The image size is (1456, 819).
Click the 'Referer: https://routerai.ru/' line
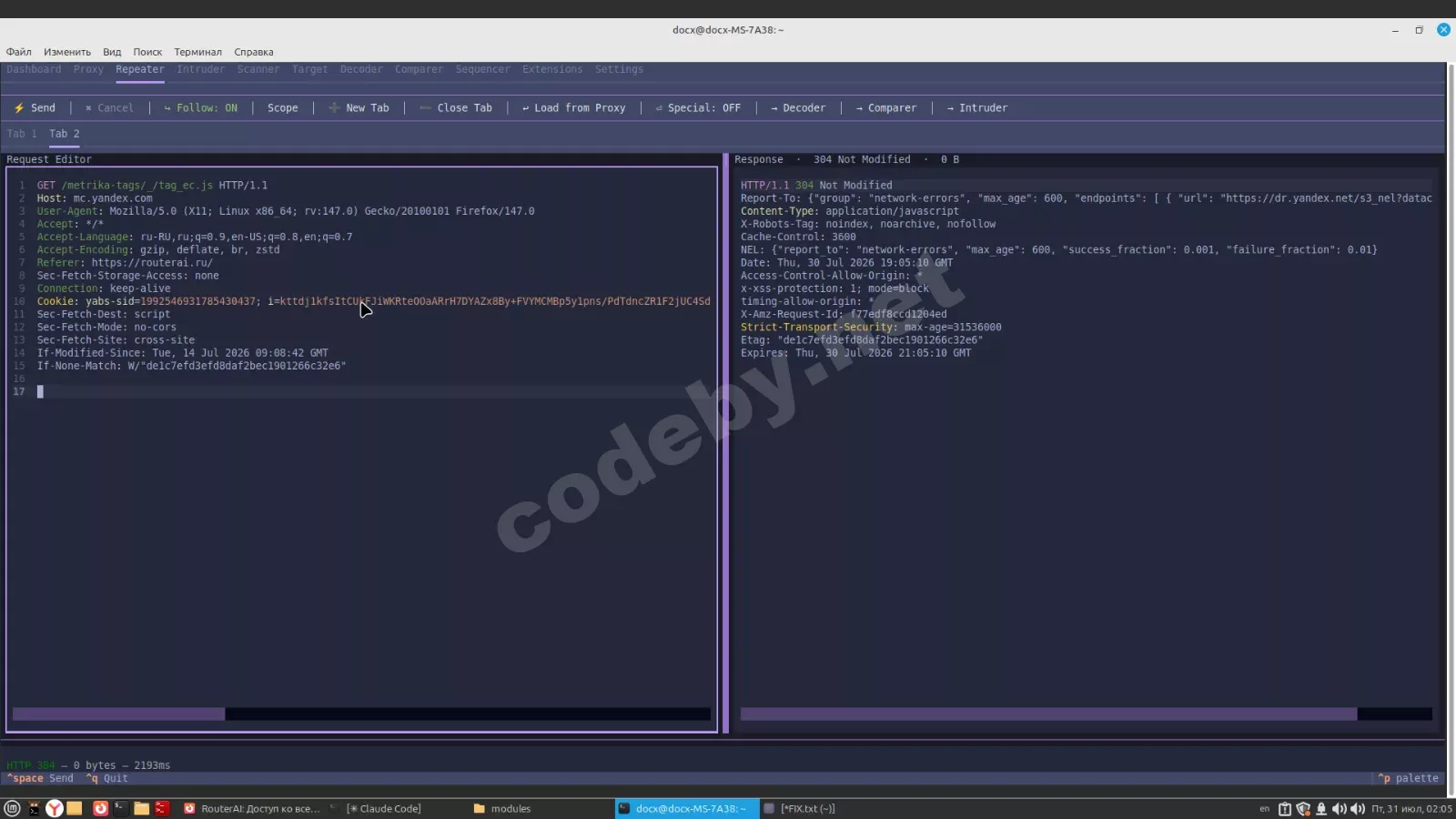[125, 262]
